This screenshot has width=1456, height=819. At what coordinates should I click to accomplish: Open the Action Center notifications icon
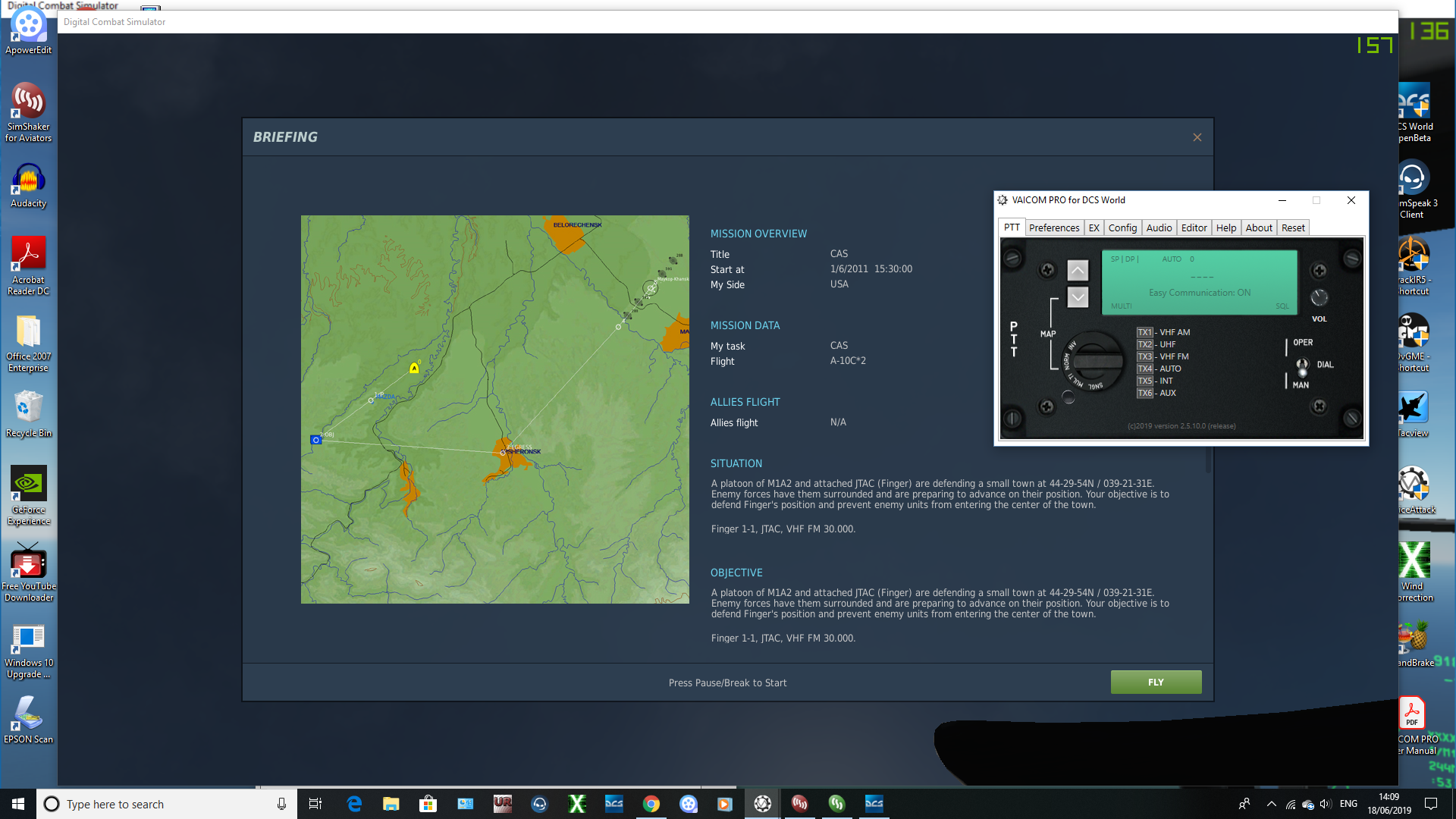tap(1431, 804)
